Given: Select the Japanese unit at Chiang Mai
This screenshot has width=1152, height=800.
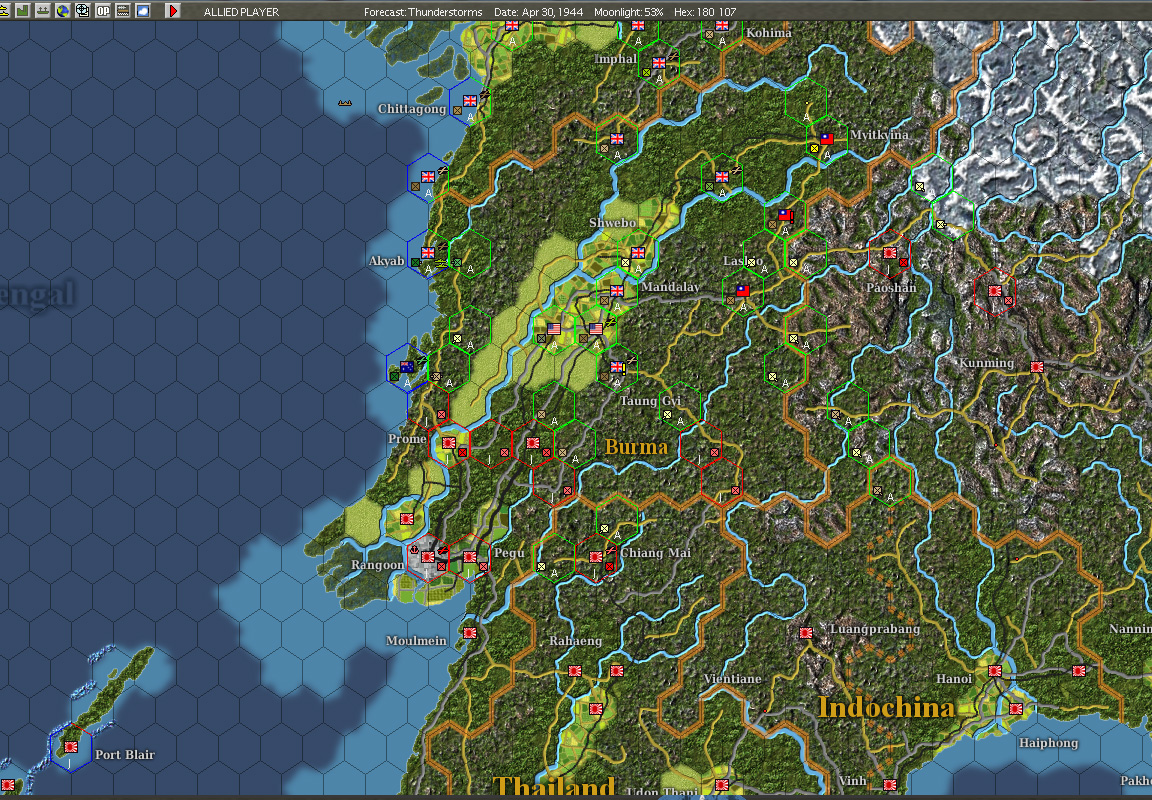Looking at the screenshot, I should point(596,557).
